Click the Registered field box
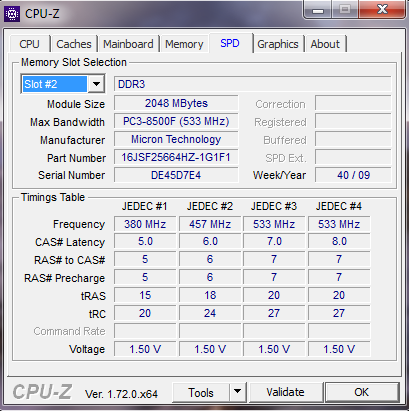 pos(353,121)
